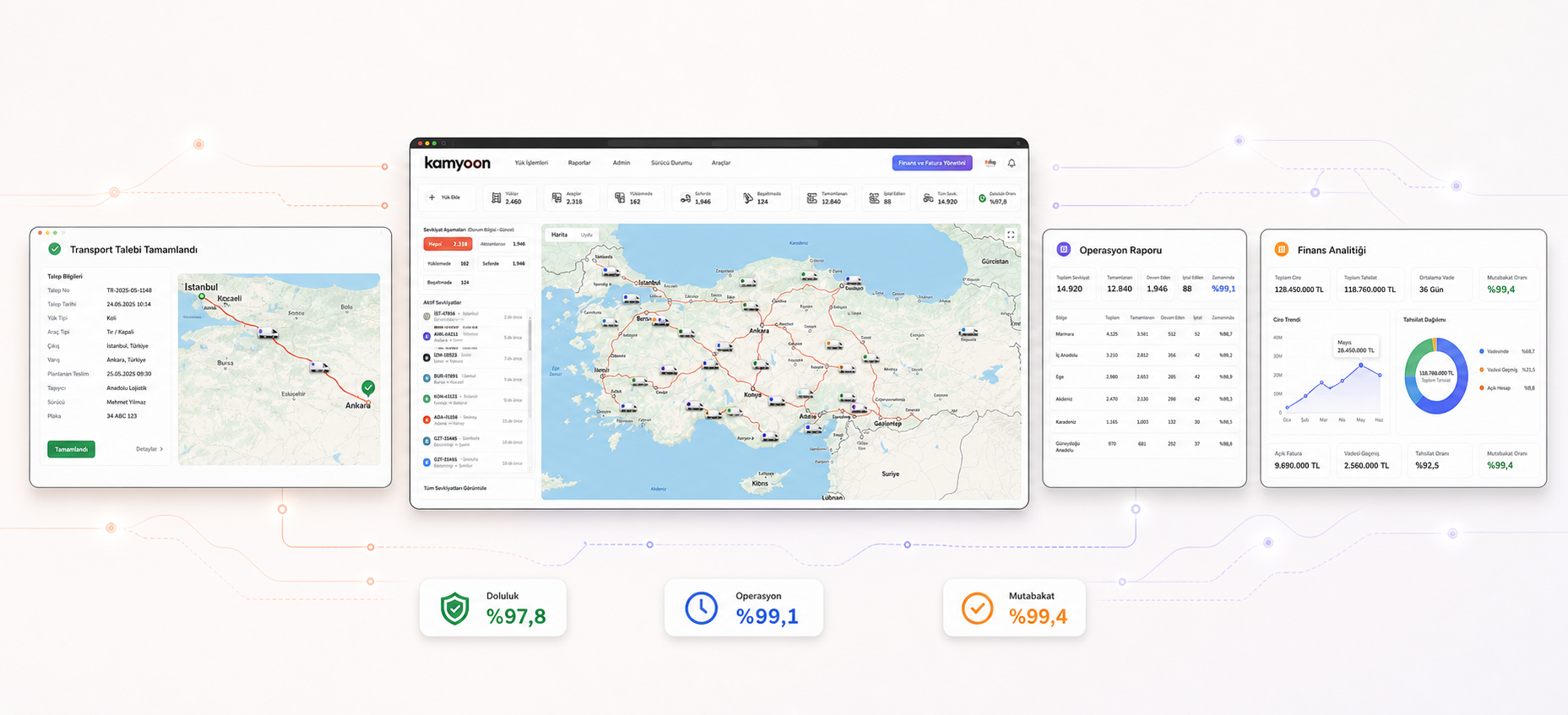This screenshot has height=715, width=1568.
Task: Expand Detaylar in transport request card
Action: 149,449
